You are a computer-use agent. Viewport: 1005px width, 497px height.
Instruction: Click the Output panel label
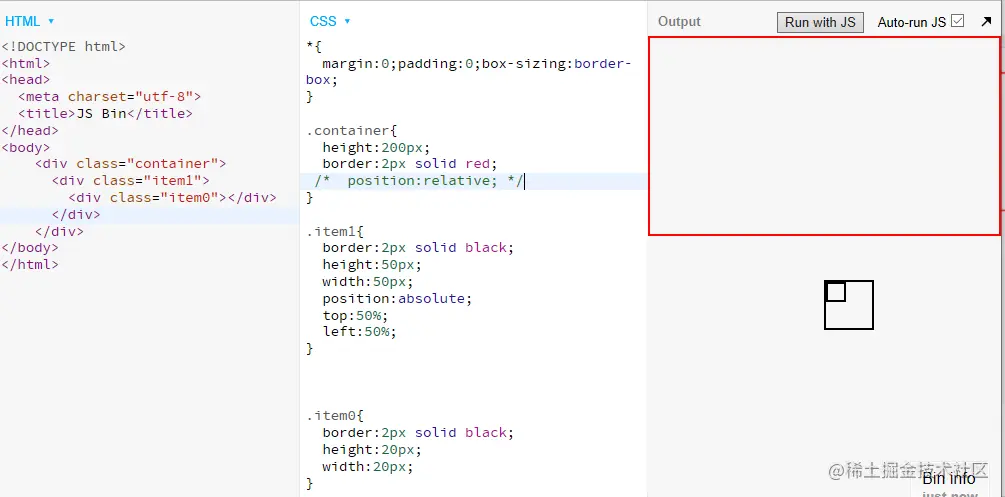click(679, 21)
